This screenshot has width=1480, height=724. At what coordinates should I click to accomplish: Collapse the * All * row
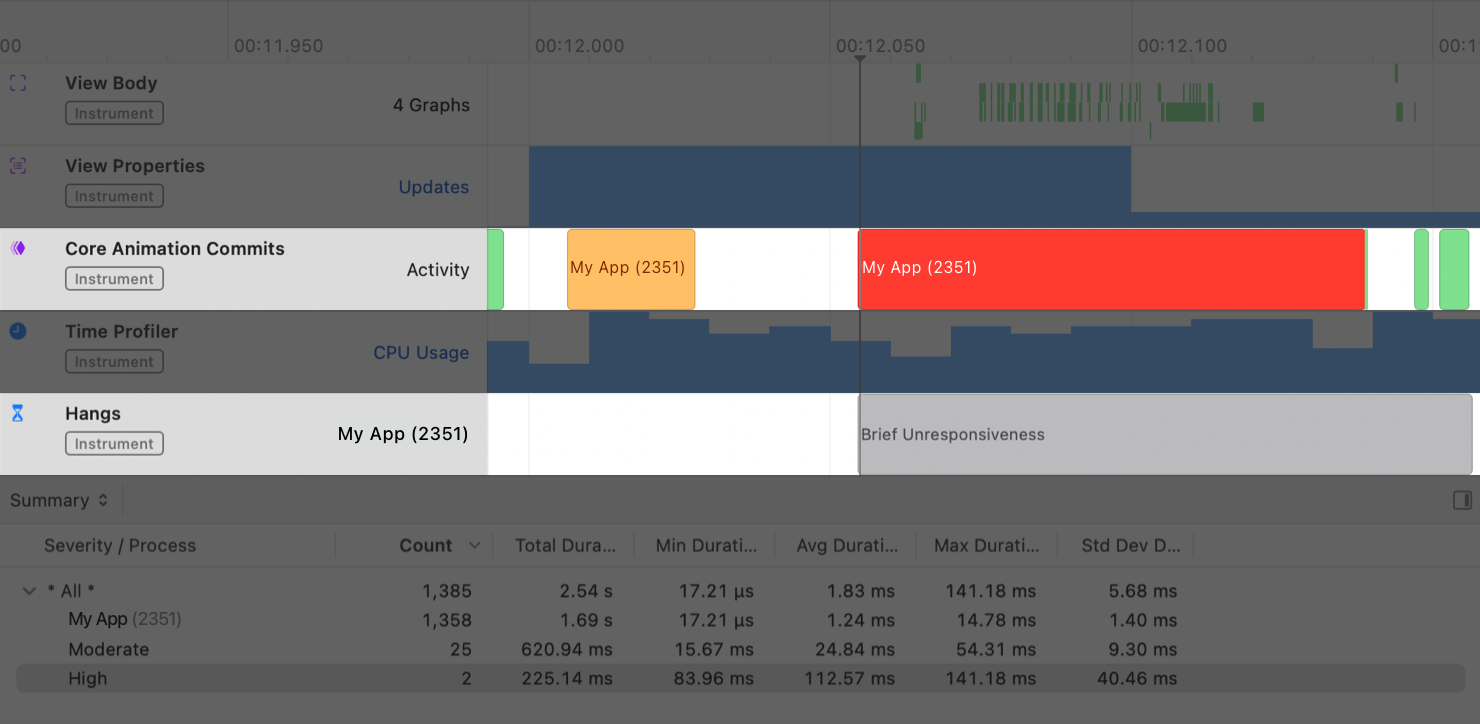[x=29, y=590]
